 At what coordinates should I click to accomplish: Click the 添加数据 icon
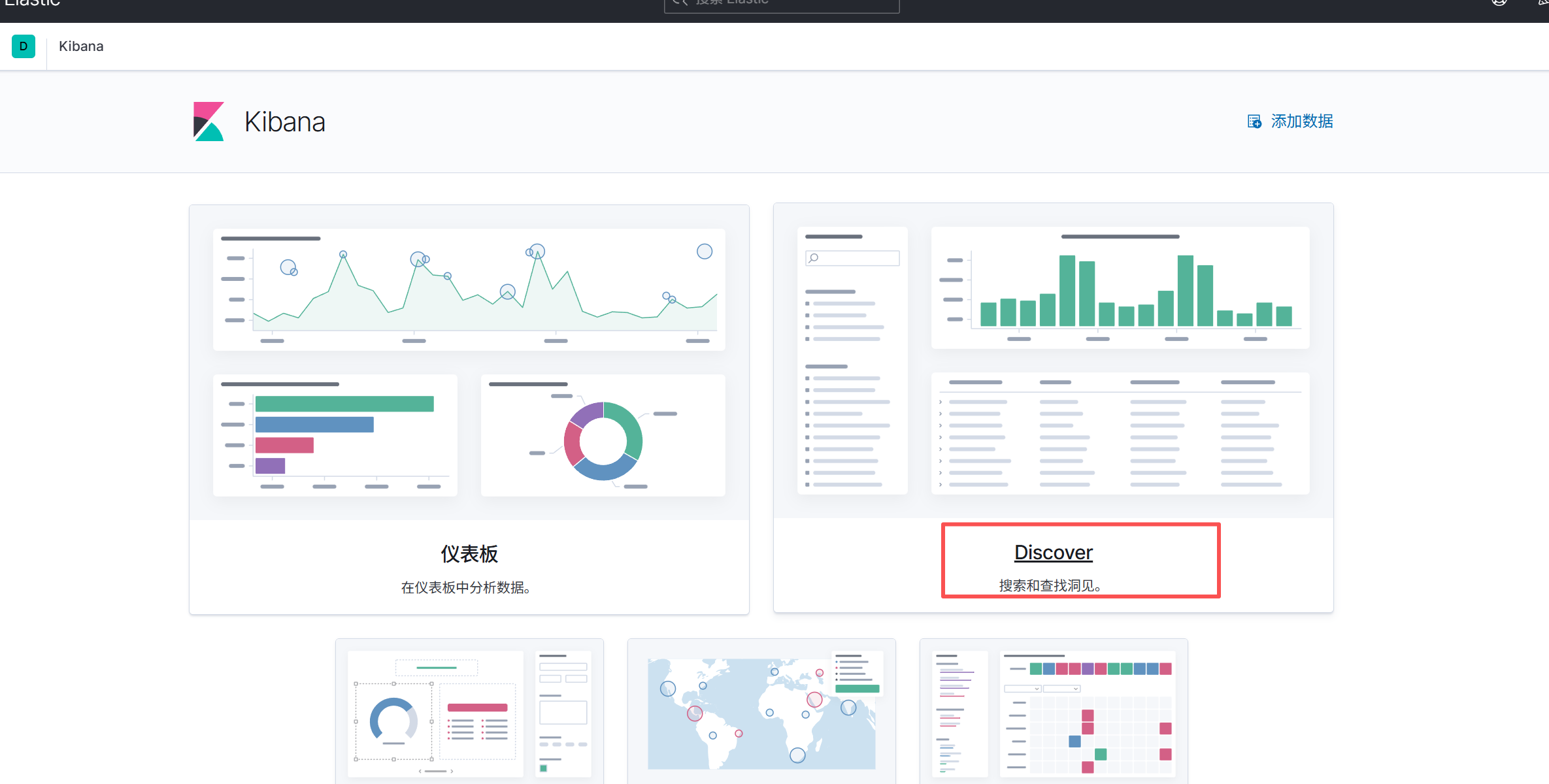(x=1254, y=122)
